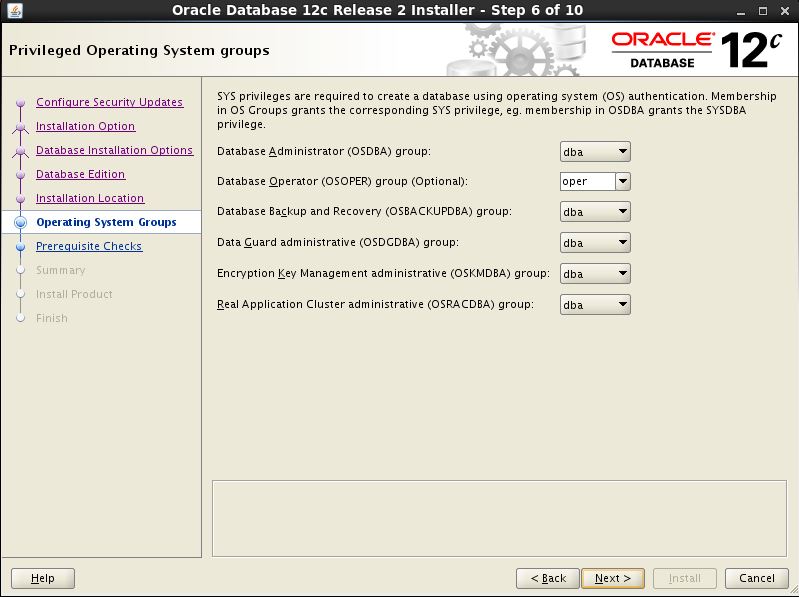Open the OSRACDBA cluster group dropdown
This screenshot has width=799, height=597.
pos(595,305)
